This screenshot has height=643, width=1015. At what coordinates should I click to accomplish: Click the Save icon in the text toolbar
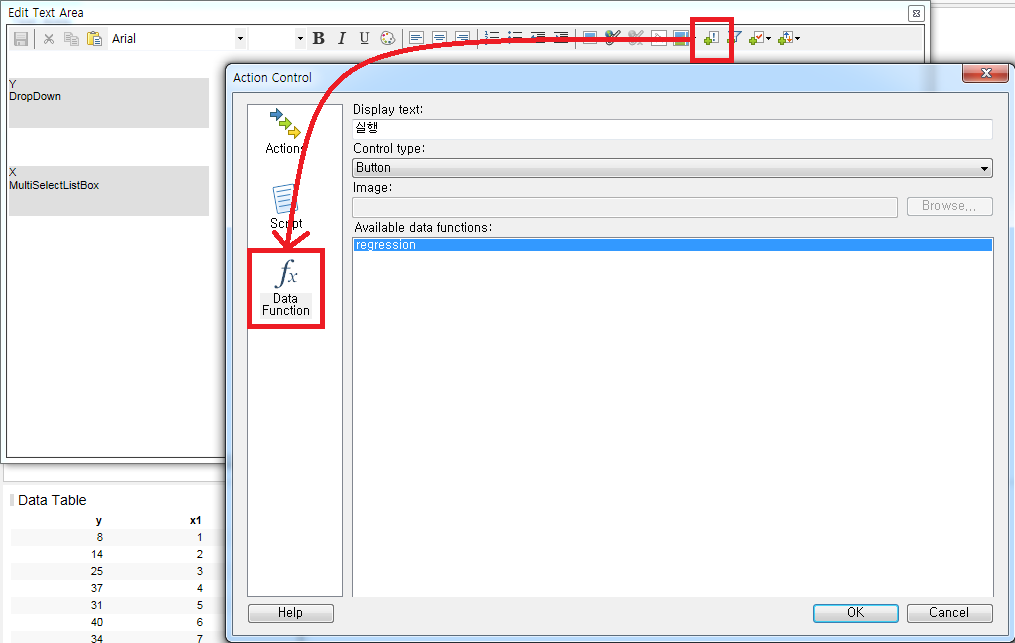[x=20, y=38]
